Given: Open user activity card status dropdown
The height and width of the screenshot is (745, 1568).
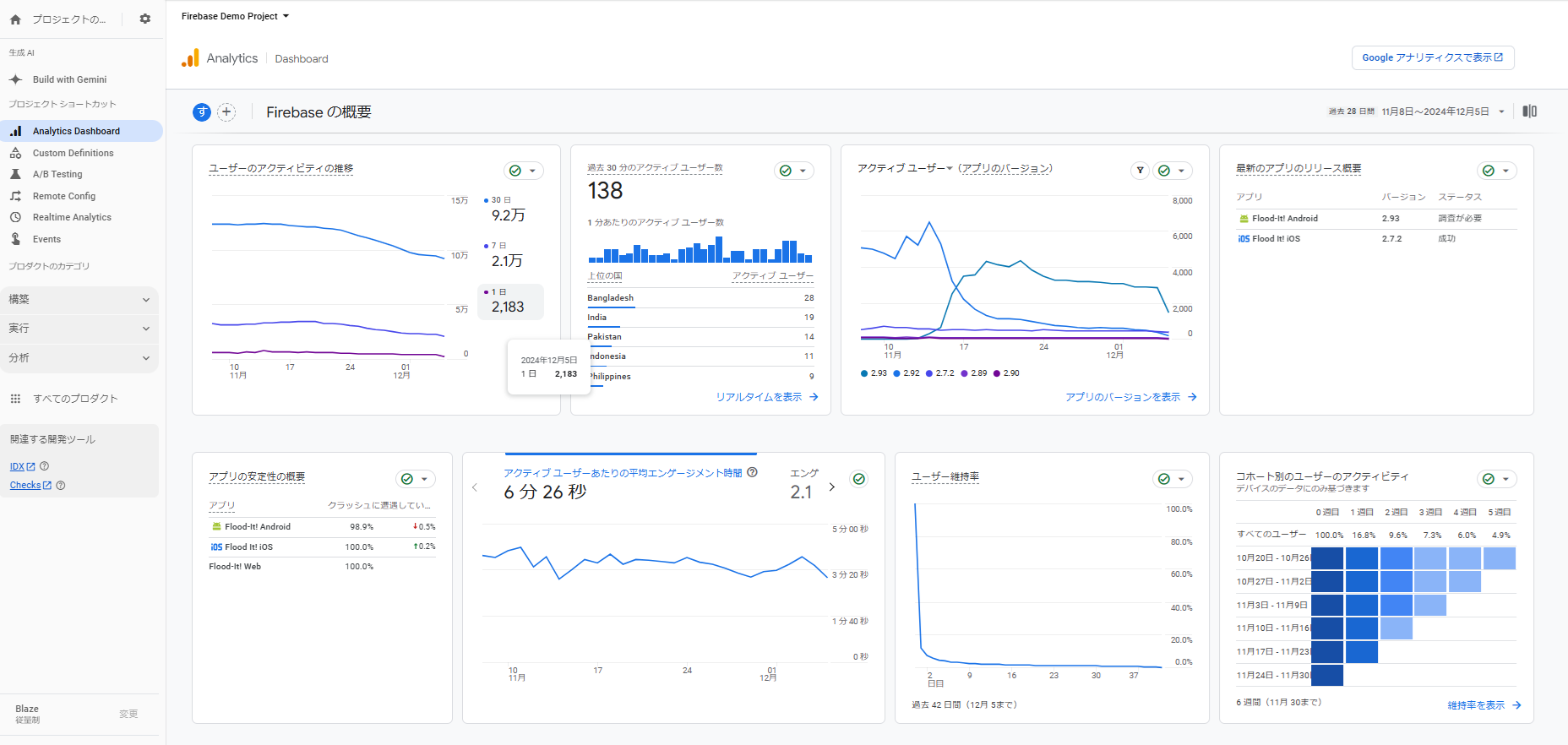Looking at the screenshot, I should 524,171.
